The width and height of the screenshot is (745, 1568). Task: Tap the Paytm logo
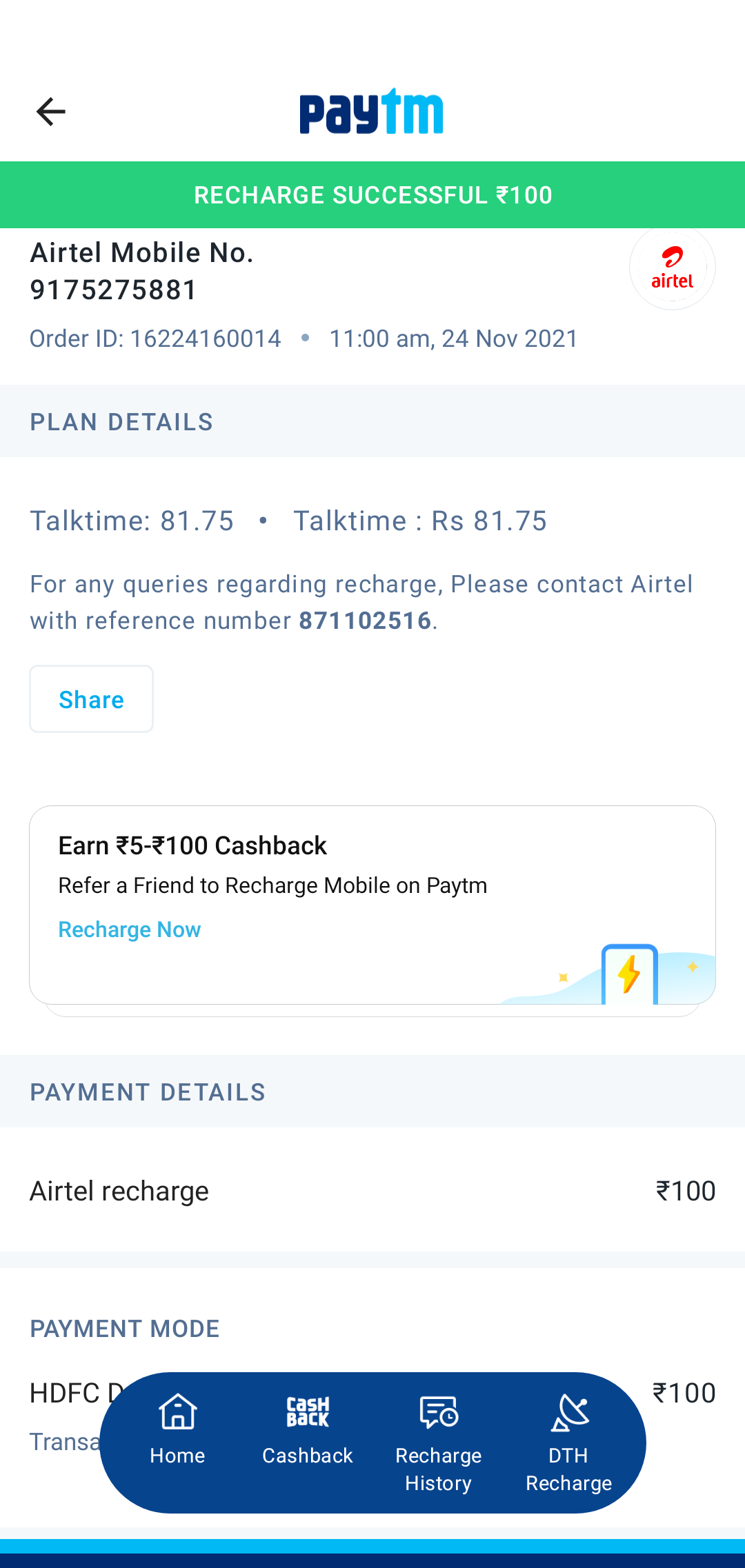pos(371,112)
